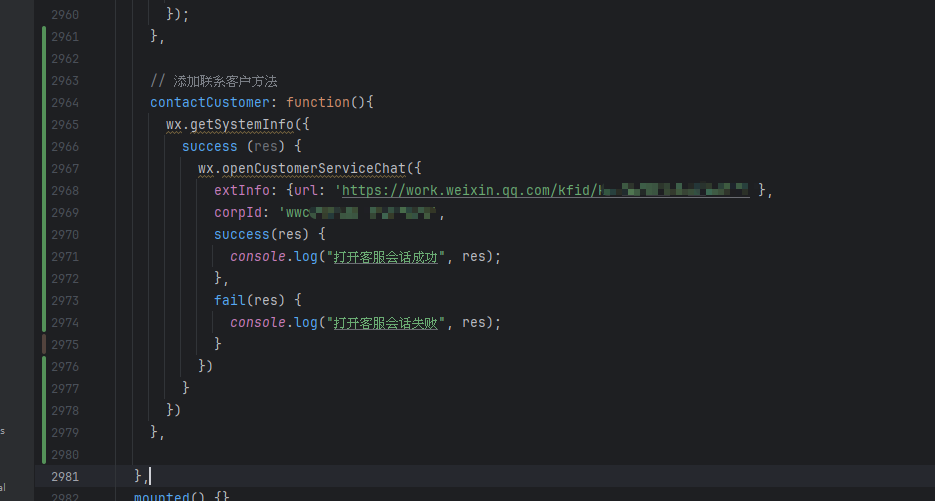
Task: Click line number 2980 in the gutter
Action: (65, 455)
